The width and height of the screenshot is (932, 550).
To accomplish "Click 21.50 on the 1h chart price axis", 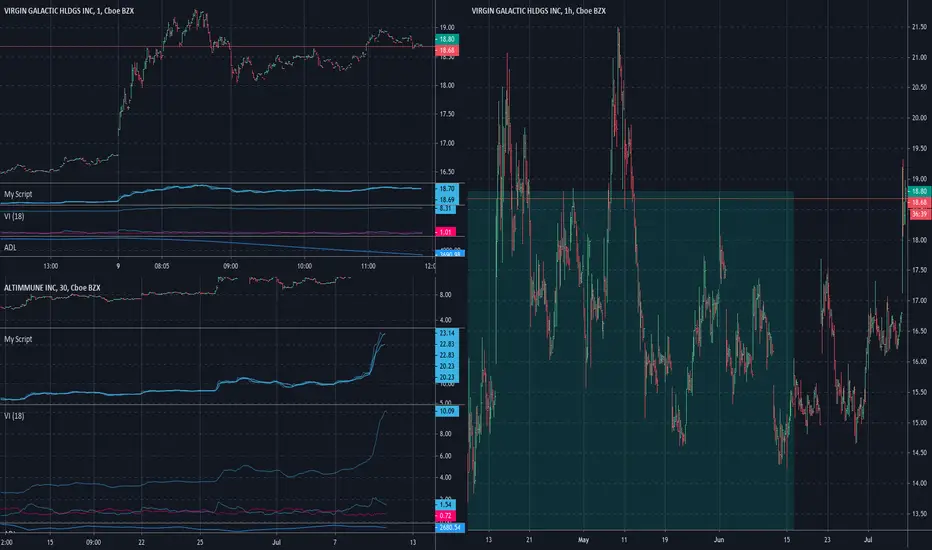I will [920, 27].
